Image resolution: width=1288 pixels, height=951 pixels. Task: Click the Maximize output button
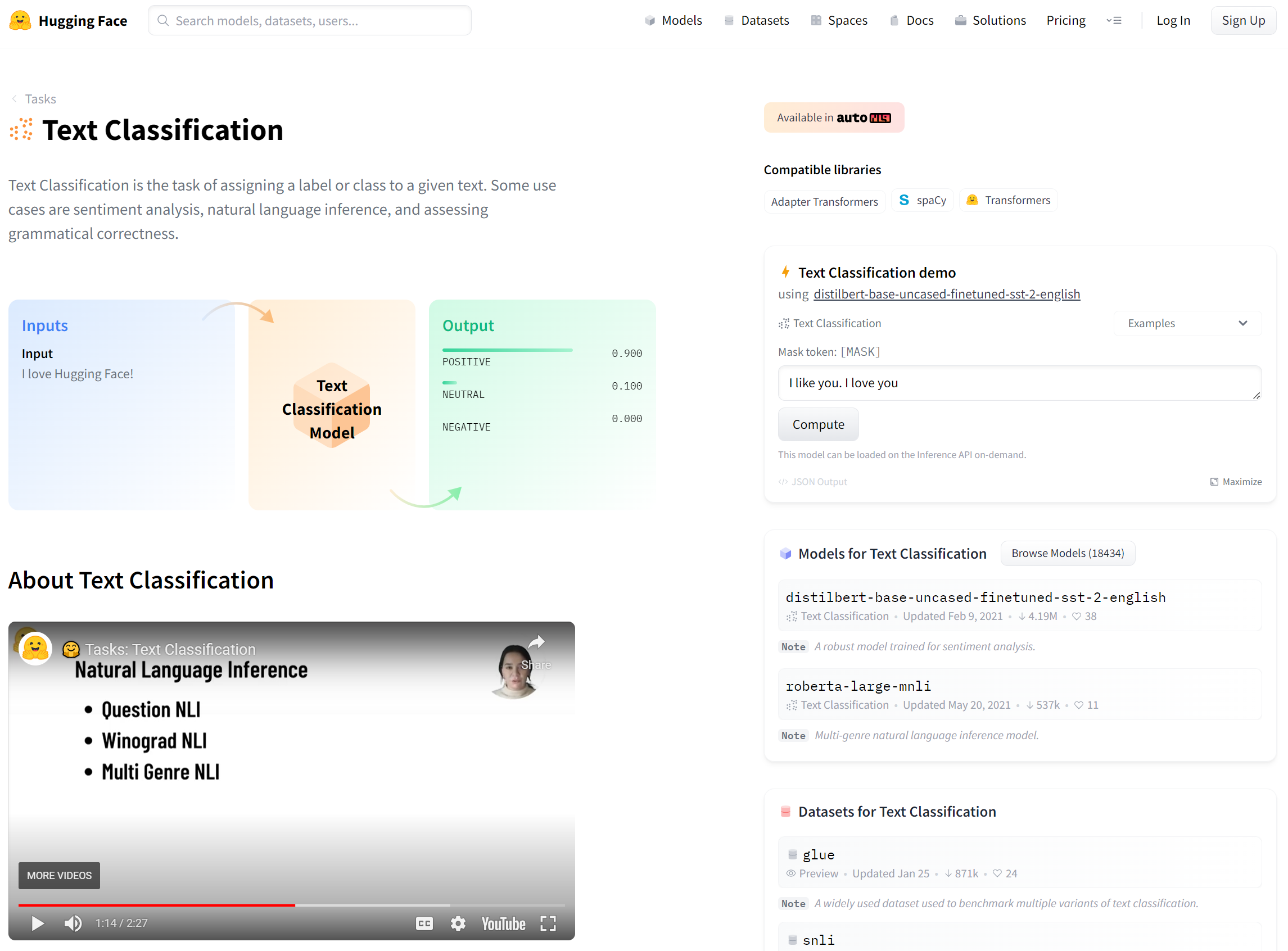click(1235, 481)
